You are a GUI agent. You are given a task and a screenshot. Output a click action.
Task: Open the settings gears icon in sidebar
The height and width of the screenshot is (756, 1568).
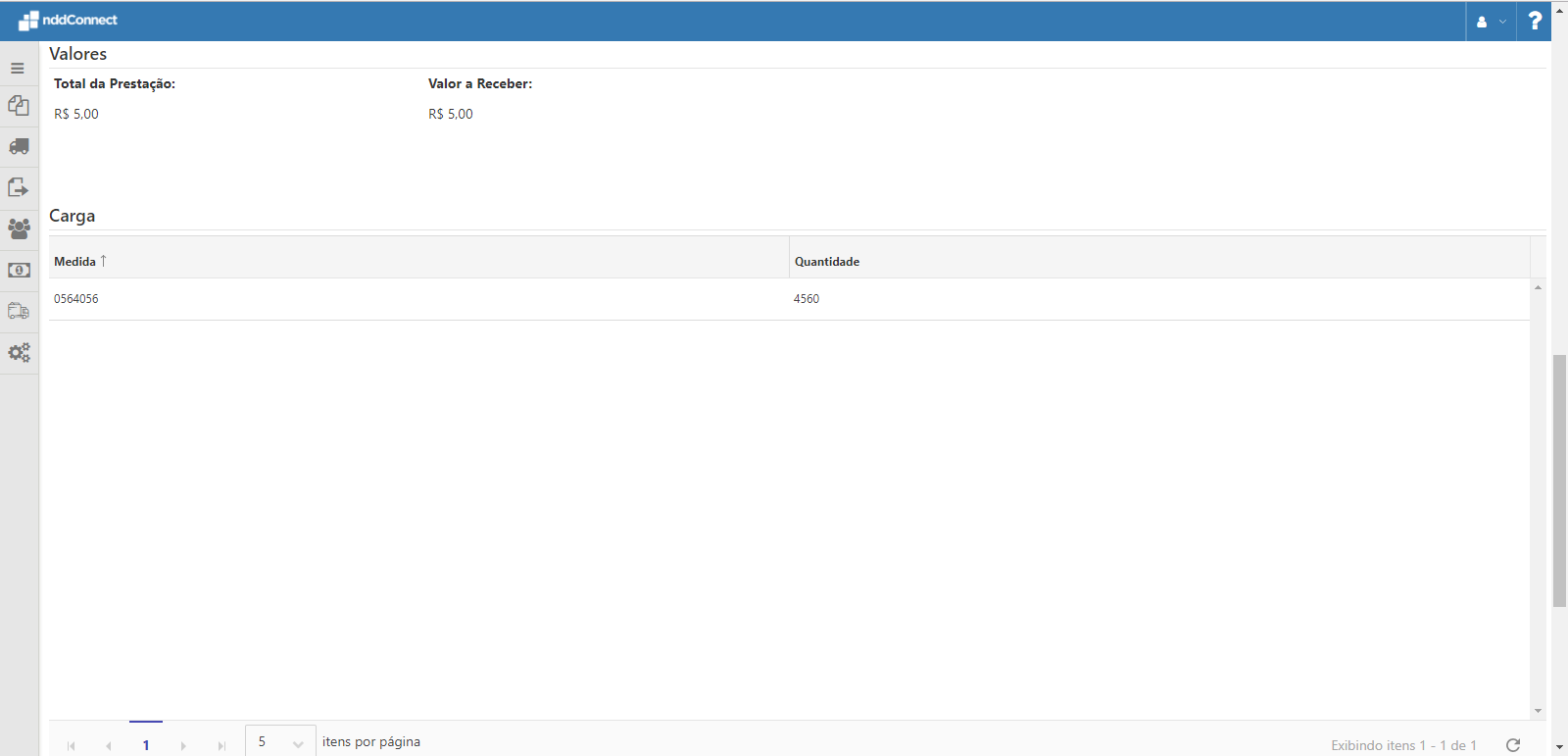tap(19, 352)
